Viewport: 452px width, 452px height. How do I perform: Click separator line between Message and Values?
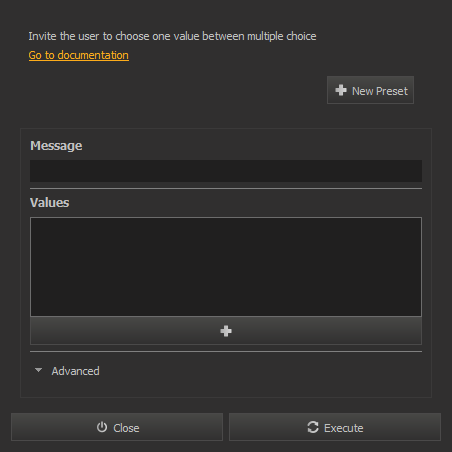coord(226,189)
